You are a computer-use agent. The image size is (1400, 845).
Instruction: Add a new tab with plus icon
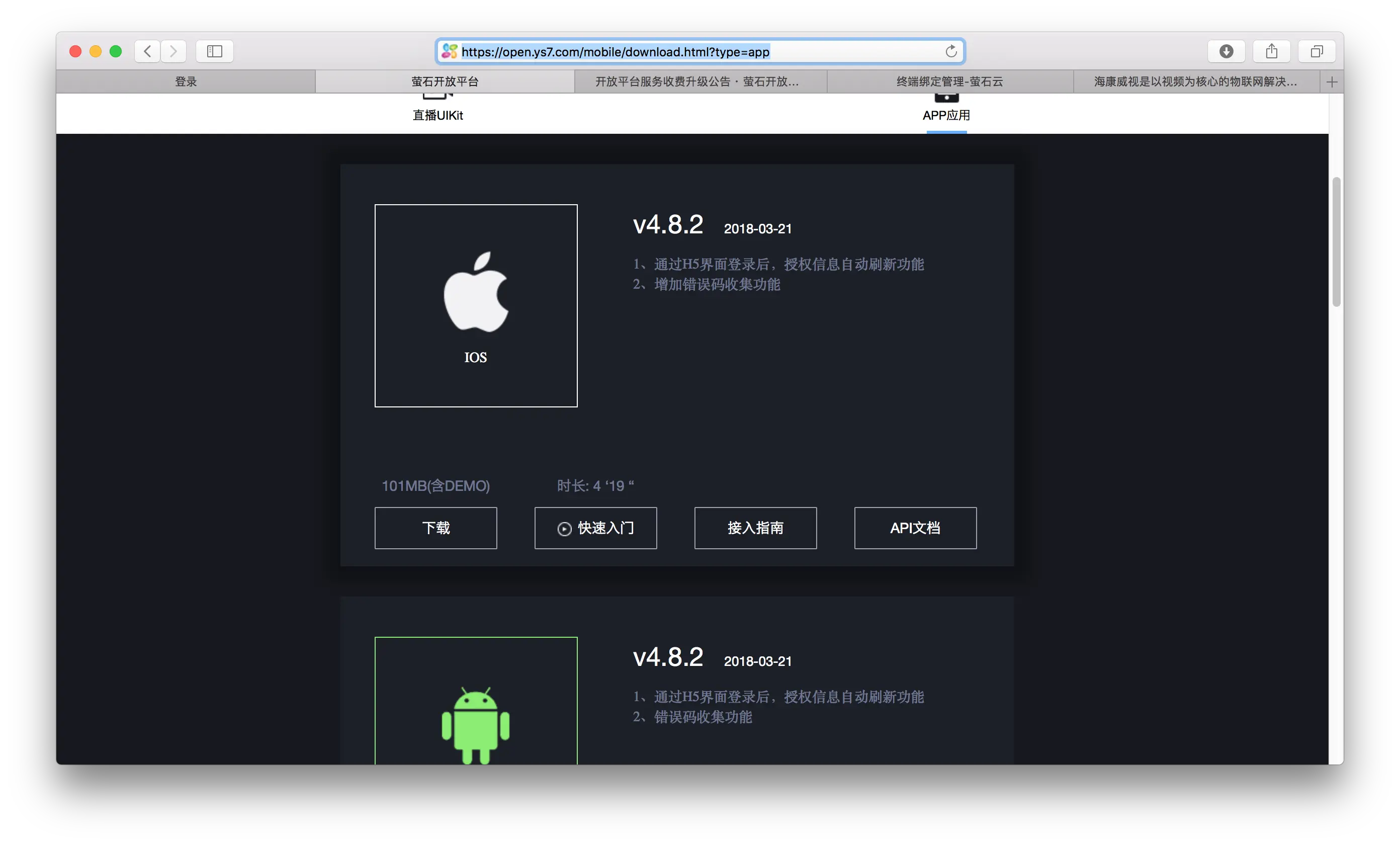tap(1331, 82)
